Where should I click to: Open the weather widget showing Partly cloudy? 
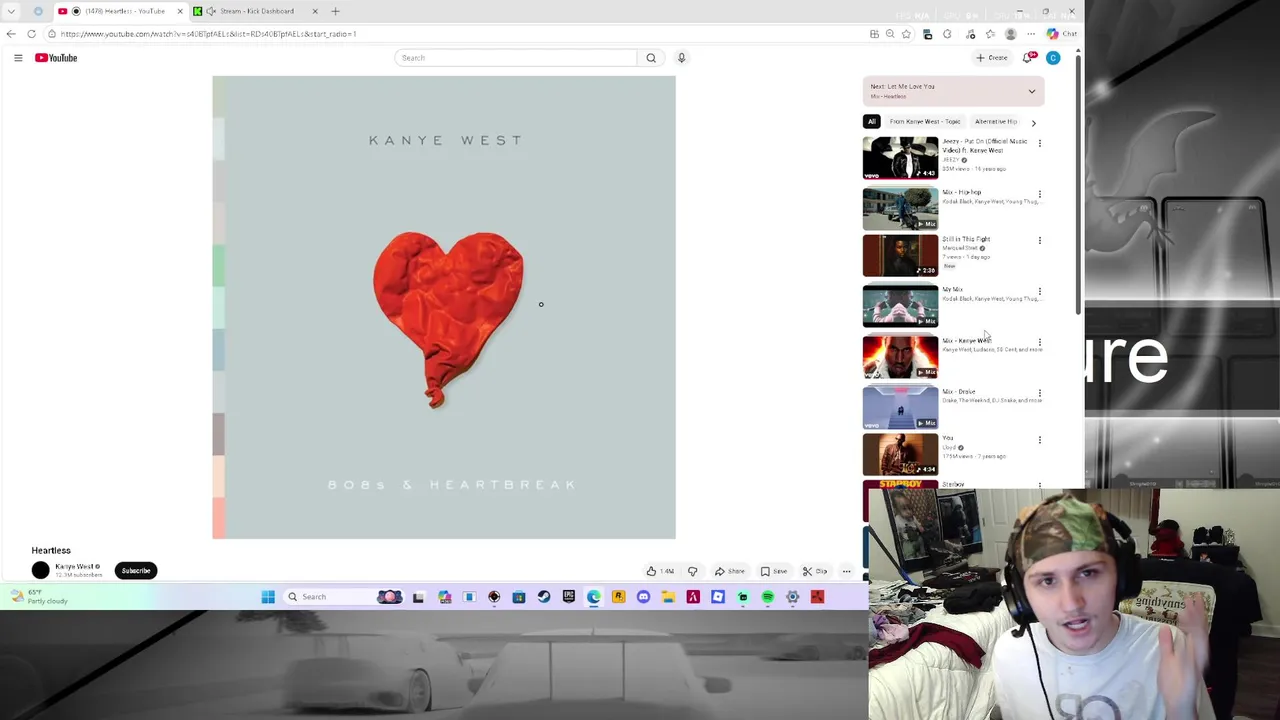coord(40,597)
